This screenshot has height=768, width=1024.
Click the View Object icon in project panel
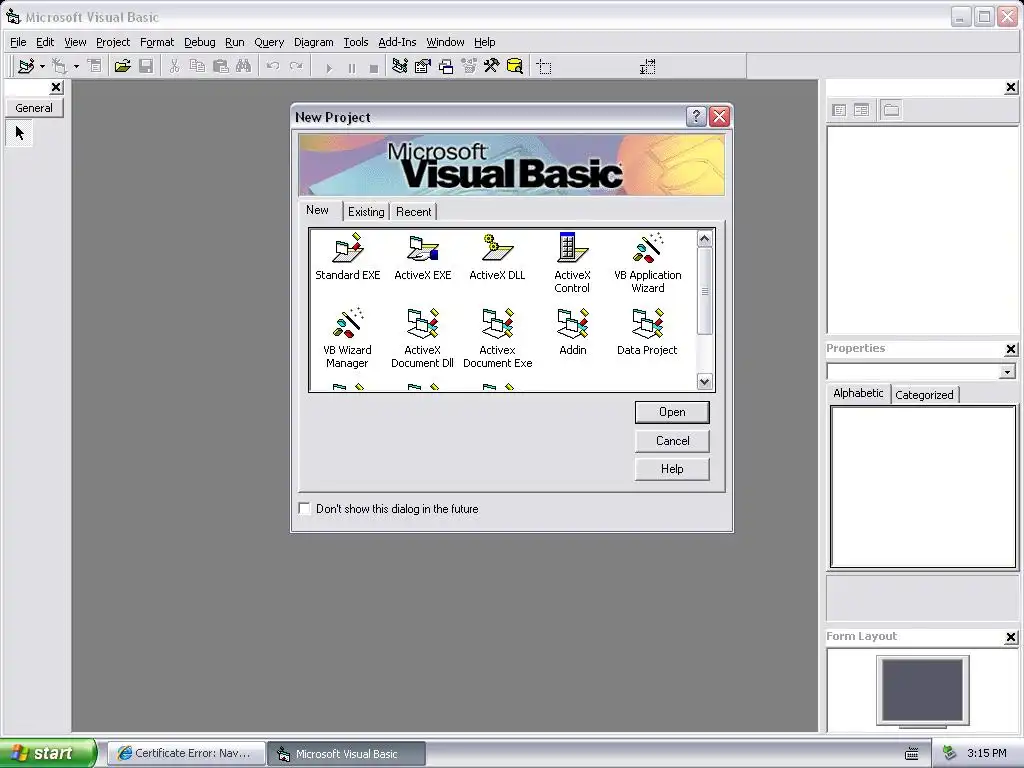pyautogui.click(x=862, y=110)
